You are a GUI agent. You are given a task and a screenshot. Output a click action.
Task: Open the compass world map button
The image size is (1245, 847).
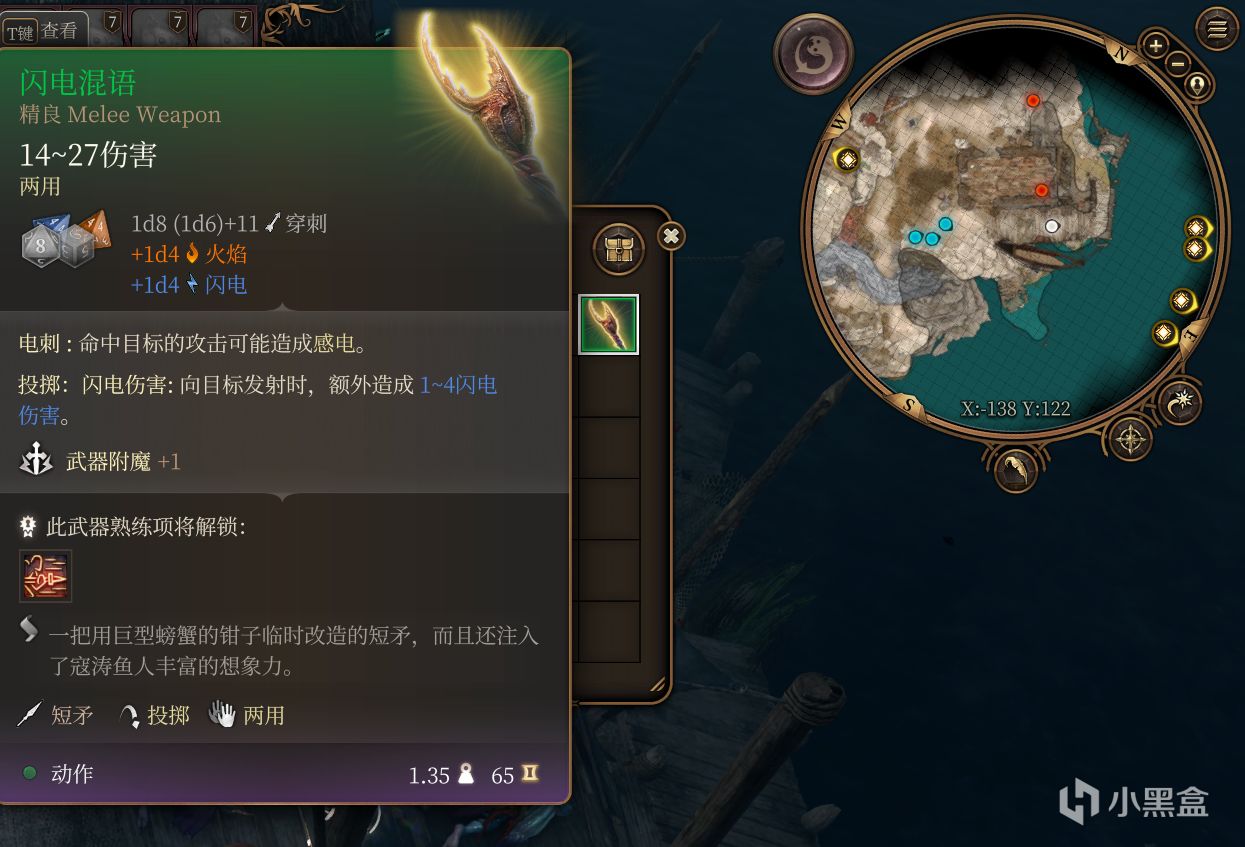(1131, 439)
